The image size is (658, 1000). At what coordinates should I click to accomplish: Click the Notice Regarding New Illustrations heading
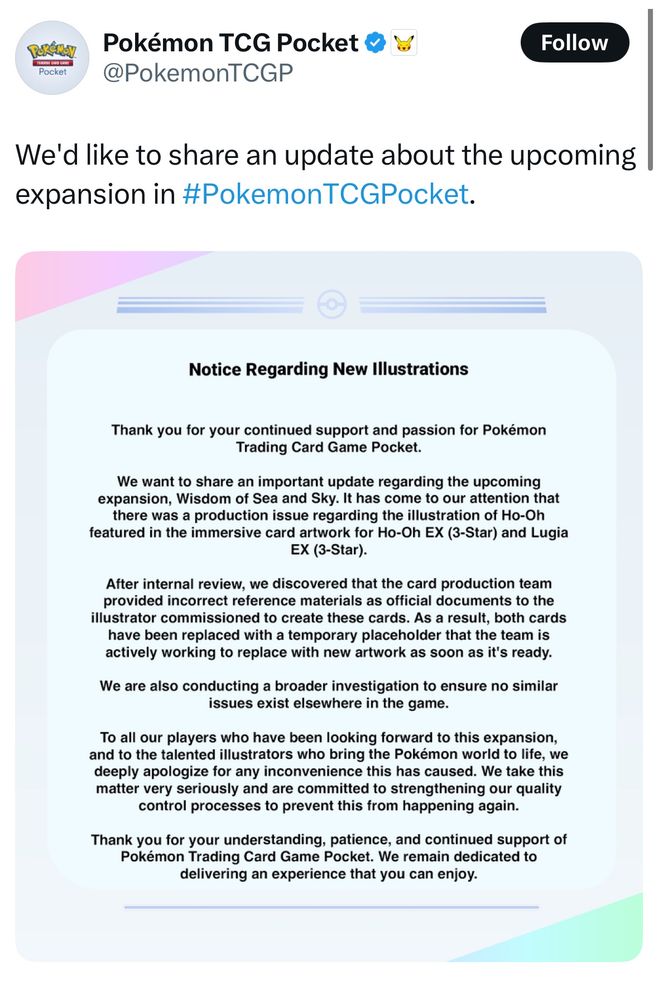tap(328, 369)
